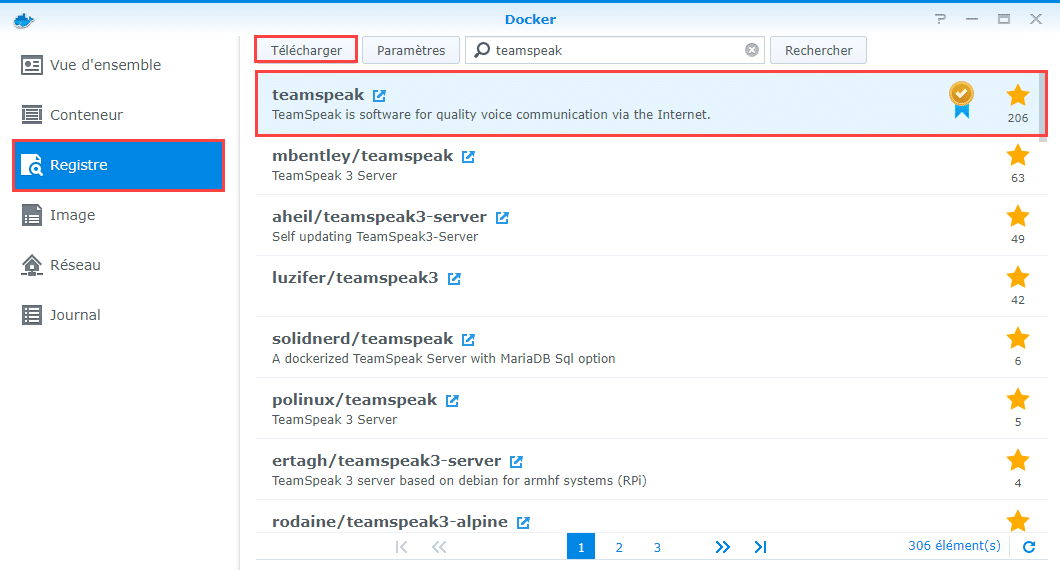Click the star on ertagh/teamspeak3-server row
Viewport: 1060px width, 570px height.
(1017, 460)
